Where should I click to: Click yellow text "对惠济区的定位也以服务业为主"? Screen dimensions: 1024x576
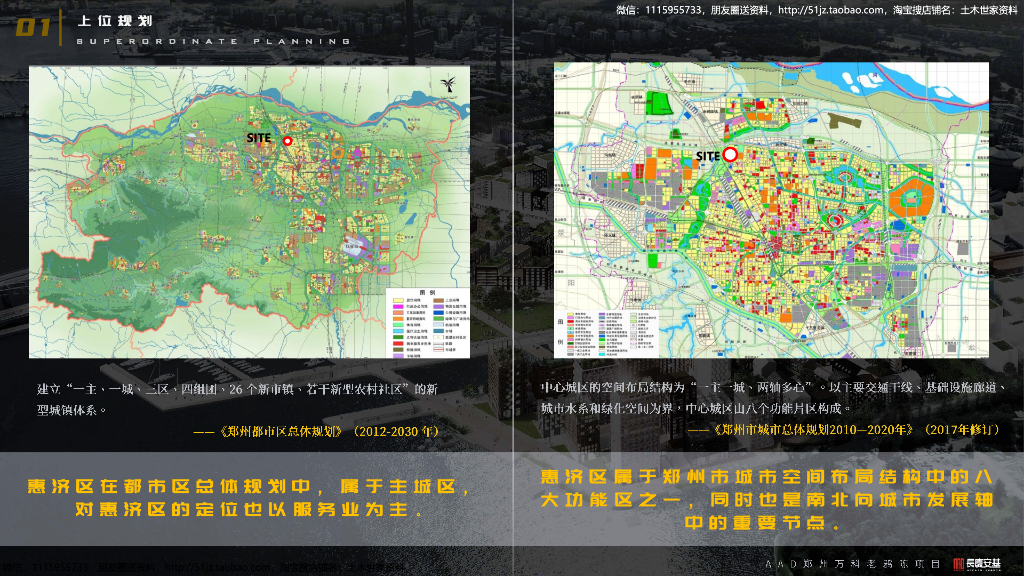click(251, 509)
